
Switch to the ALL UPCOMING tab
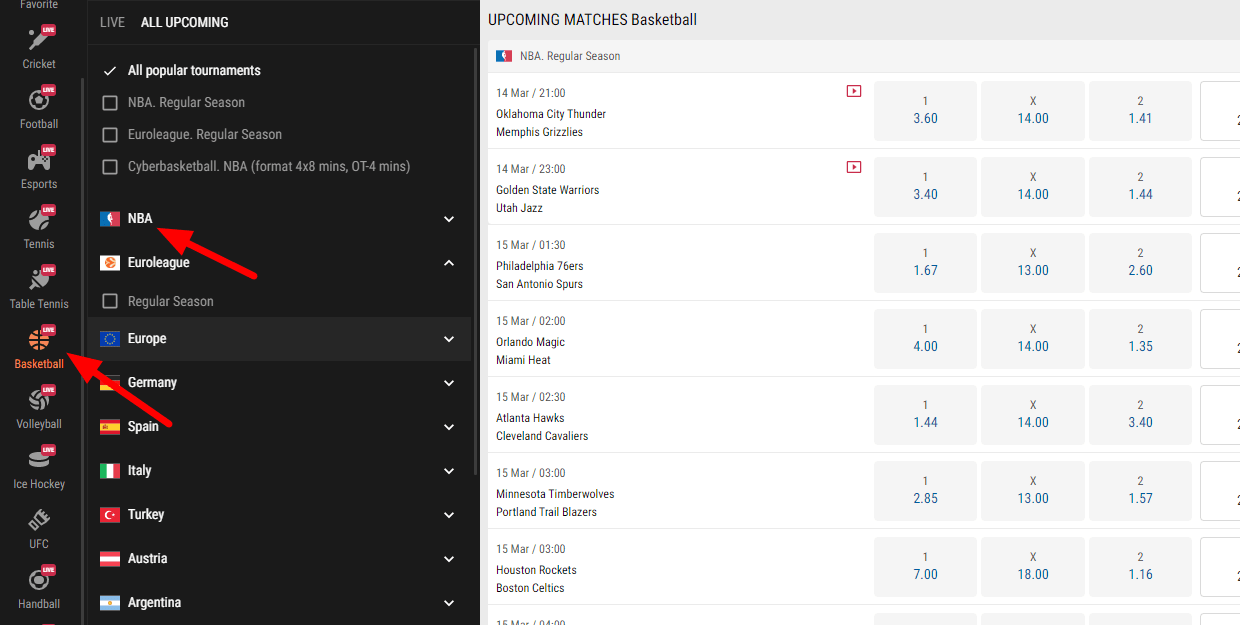(x=184, y=22)
